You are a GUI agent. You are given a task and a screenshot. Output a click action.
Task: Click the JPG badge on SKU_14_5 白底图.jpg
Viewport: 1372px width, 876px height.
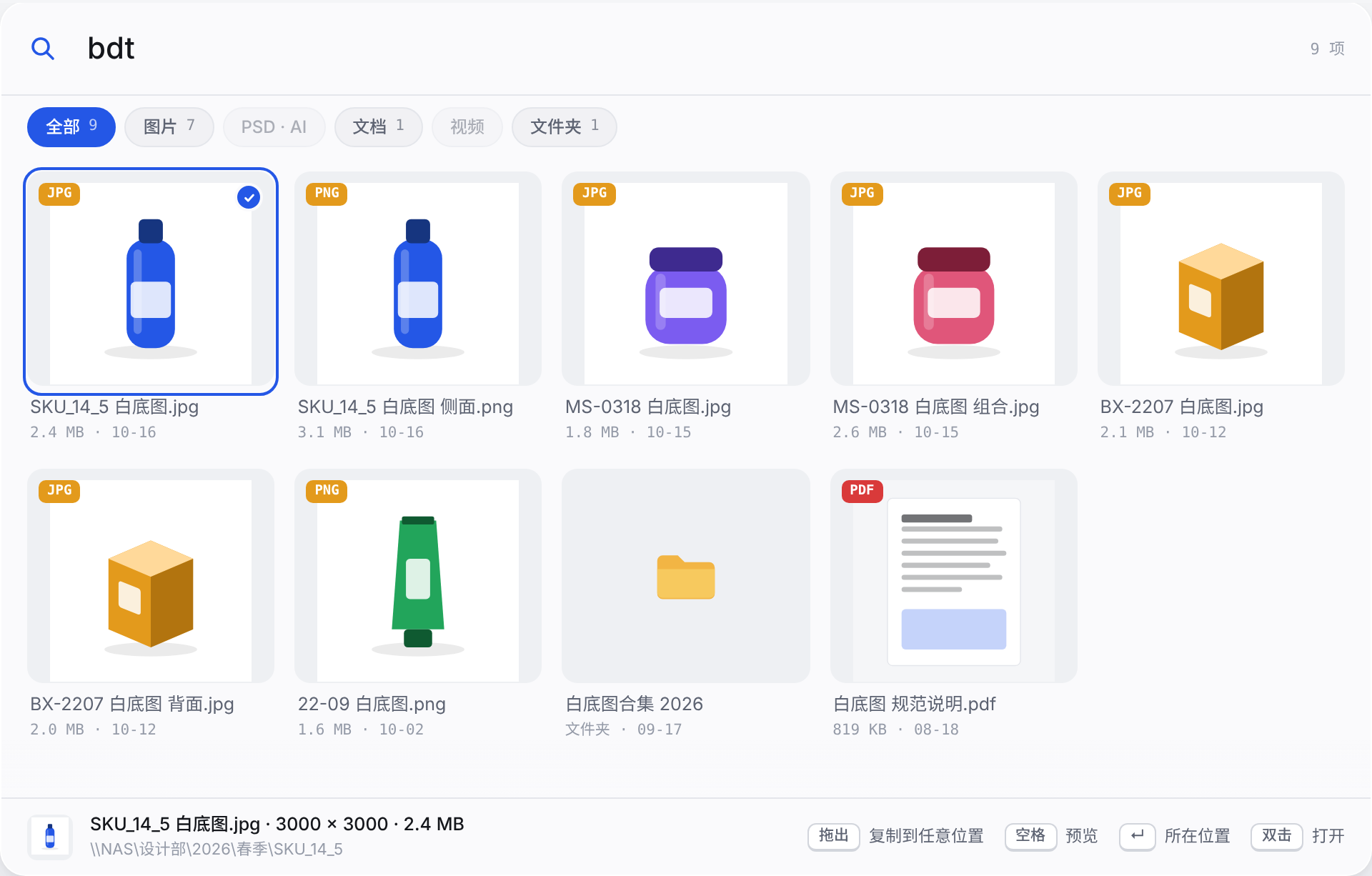click(x=59, y=193)
